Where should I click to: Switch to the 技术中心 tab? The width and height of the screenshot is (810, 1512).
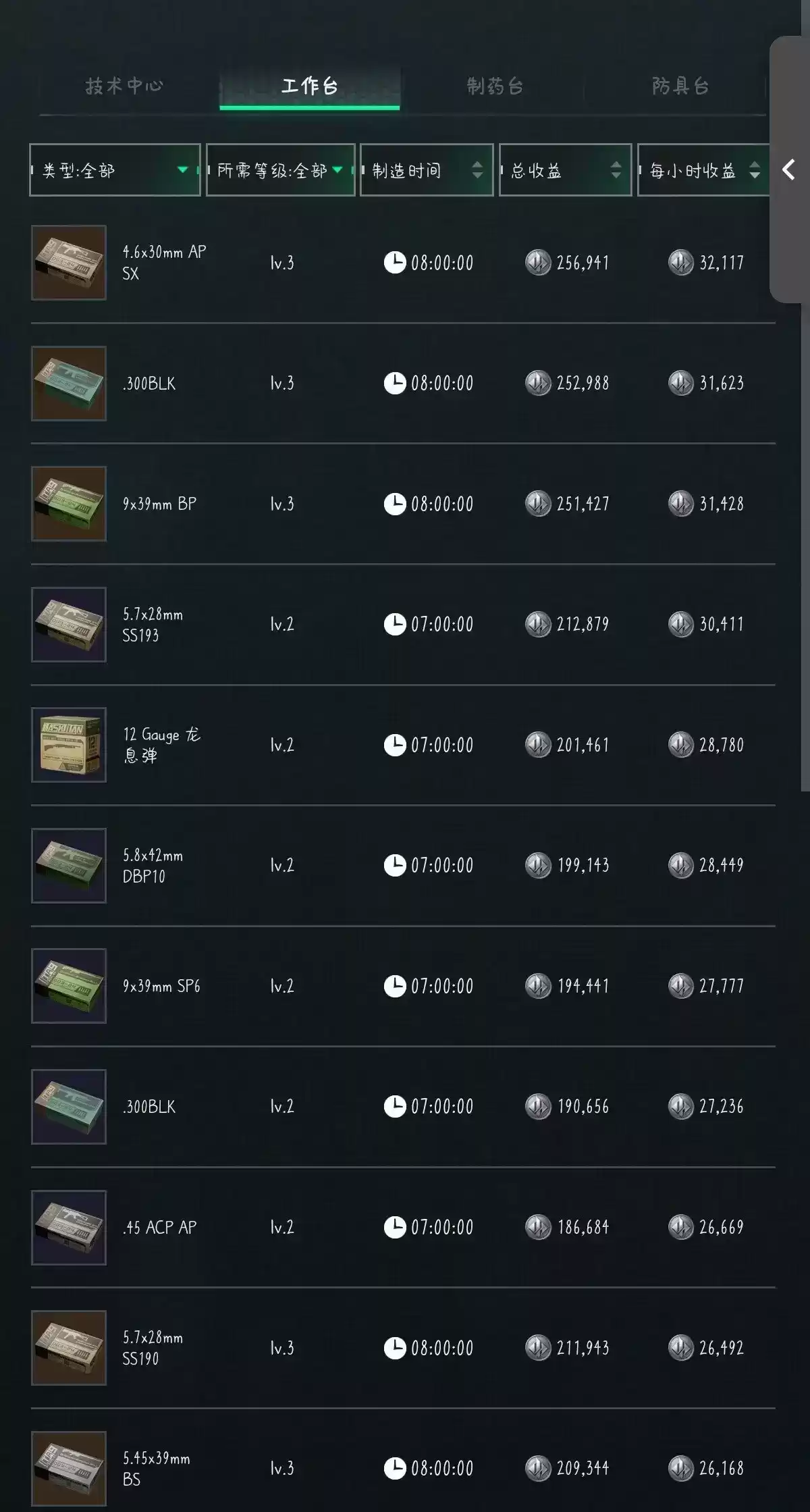(124, 86)
